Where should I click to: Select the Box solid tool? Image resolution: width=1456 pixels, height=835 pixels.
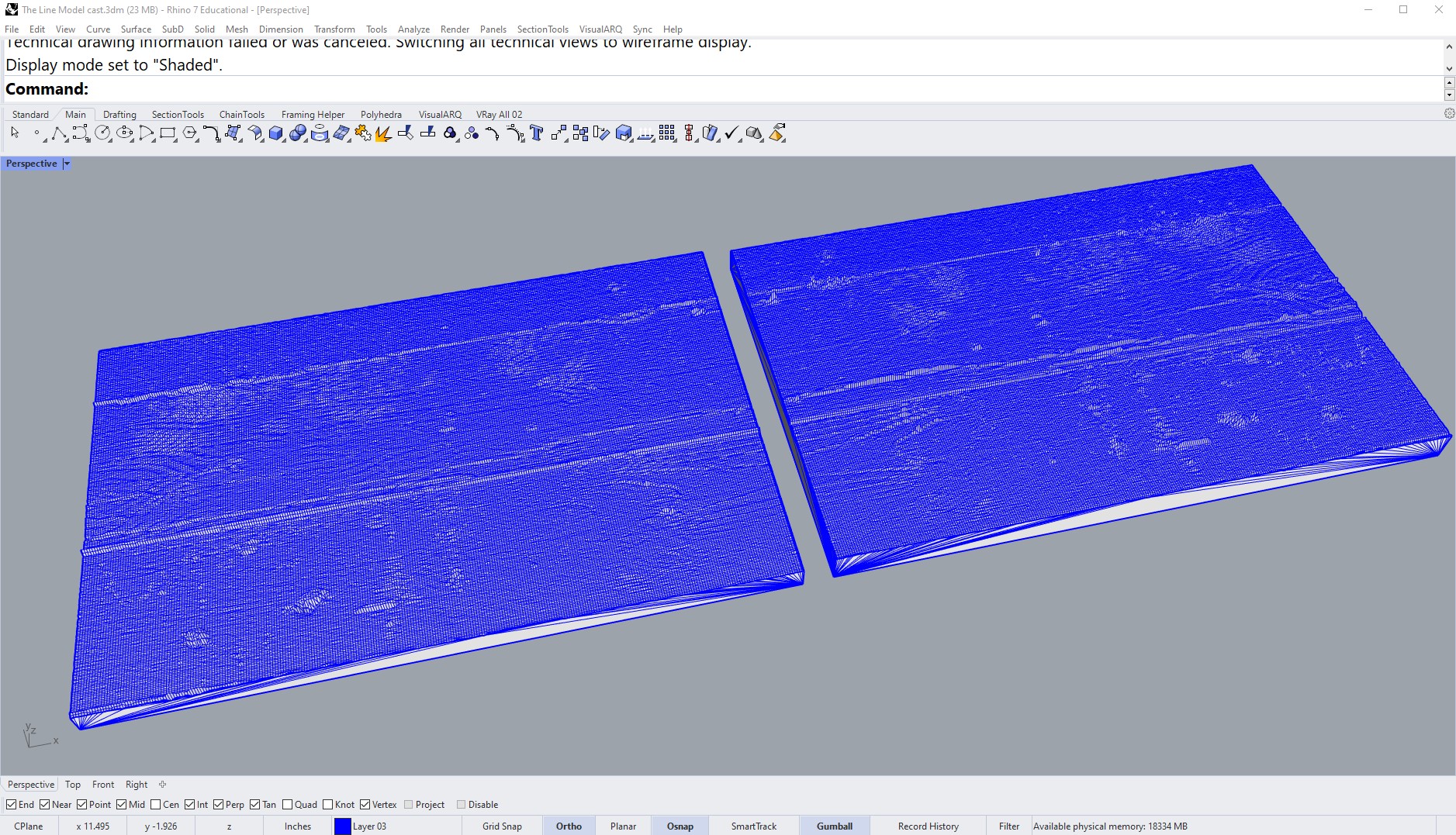click(x=276, y=134)
